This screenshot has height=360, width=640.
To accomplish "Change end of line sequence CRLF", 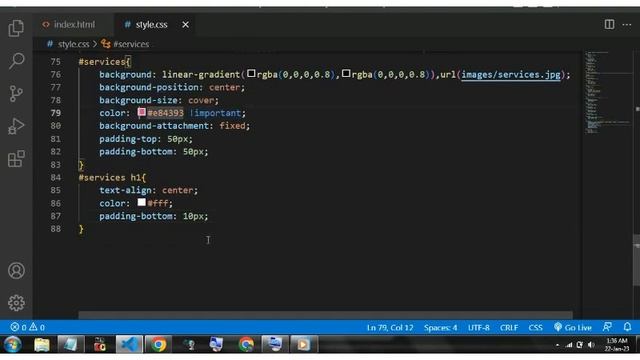I will click(509, 328).
